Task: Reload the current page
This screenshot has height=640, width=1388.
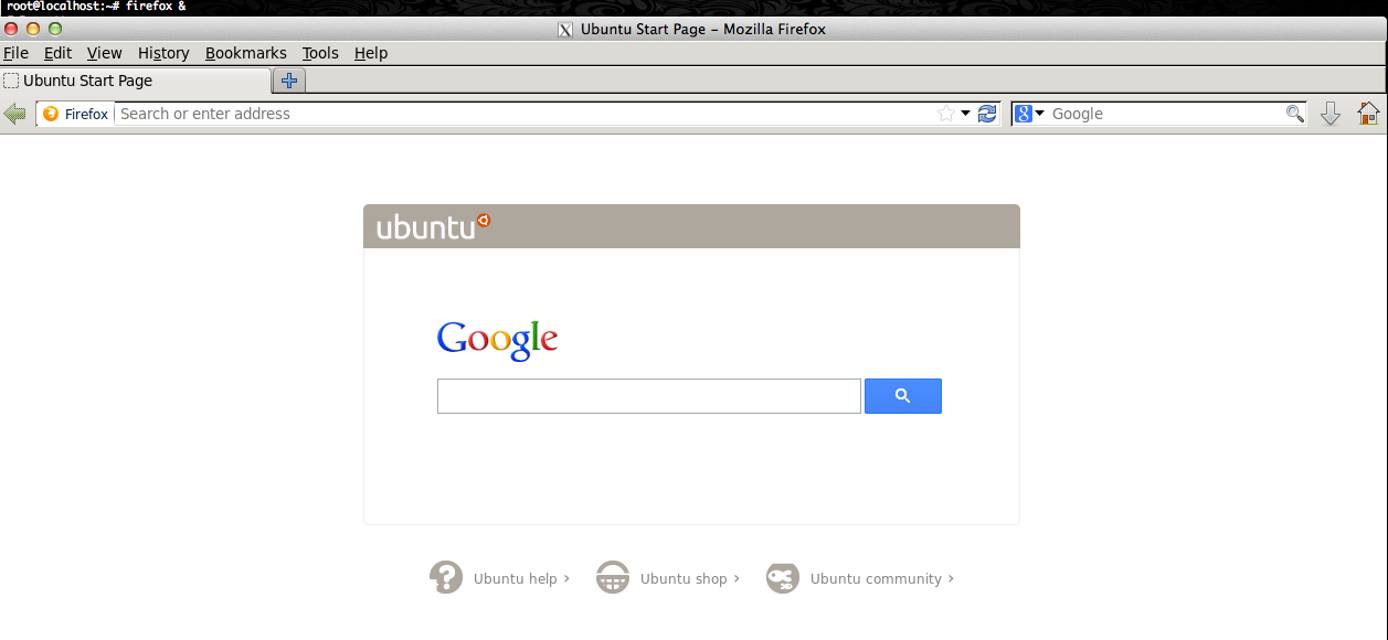Action: click(x=987, y=113)
